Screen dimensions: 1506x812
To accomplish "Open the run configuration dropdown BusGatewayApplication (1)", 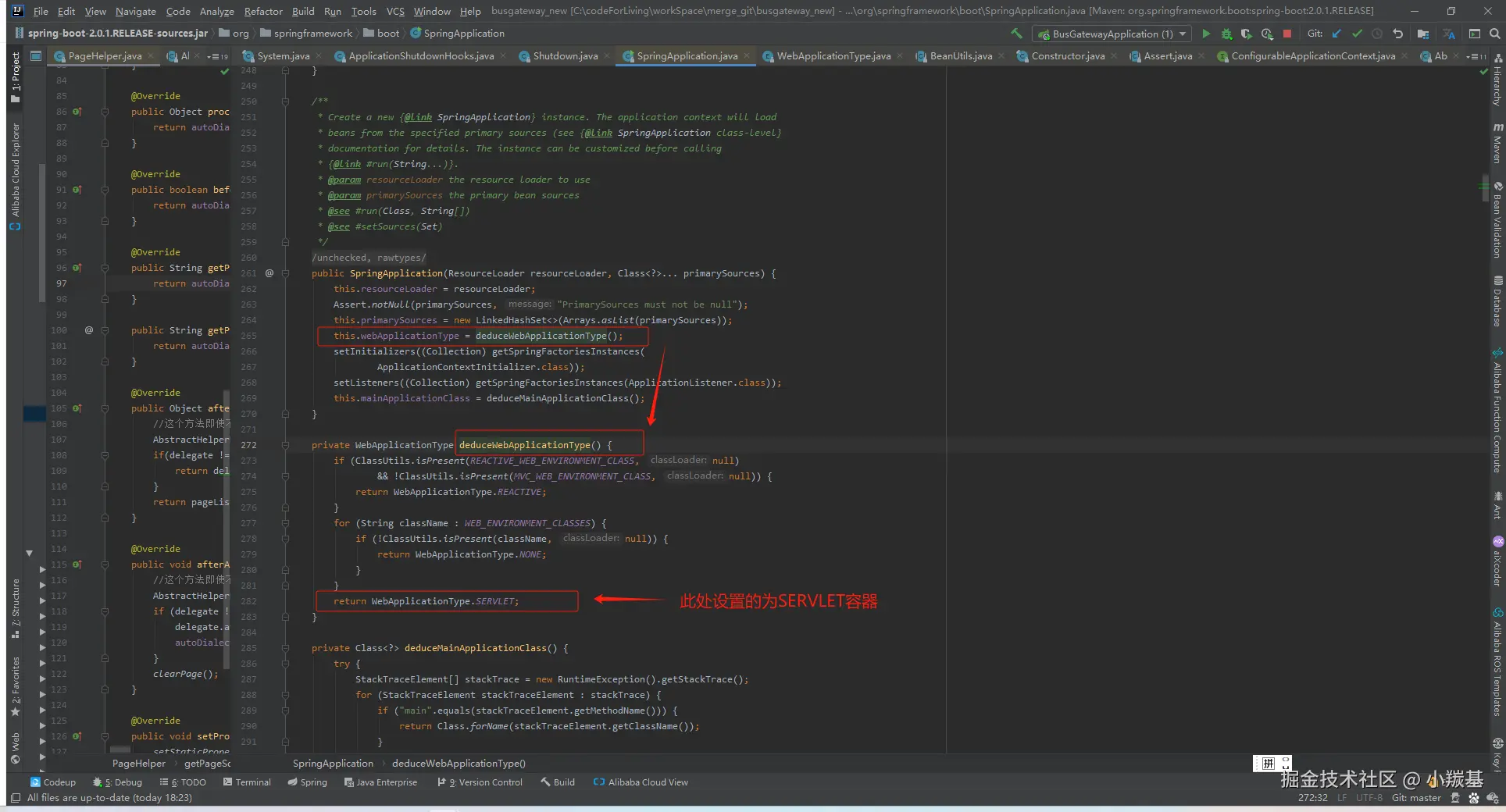I will [x=1112, y=34].
